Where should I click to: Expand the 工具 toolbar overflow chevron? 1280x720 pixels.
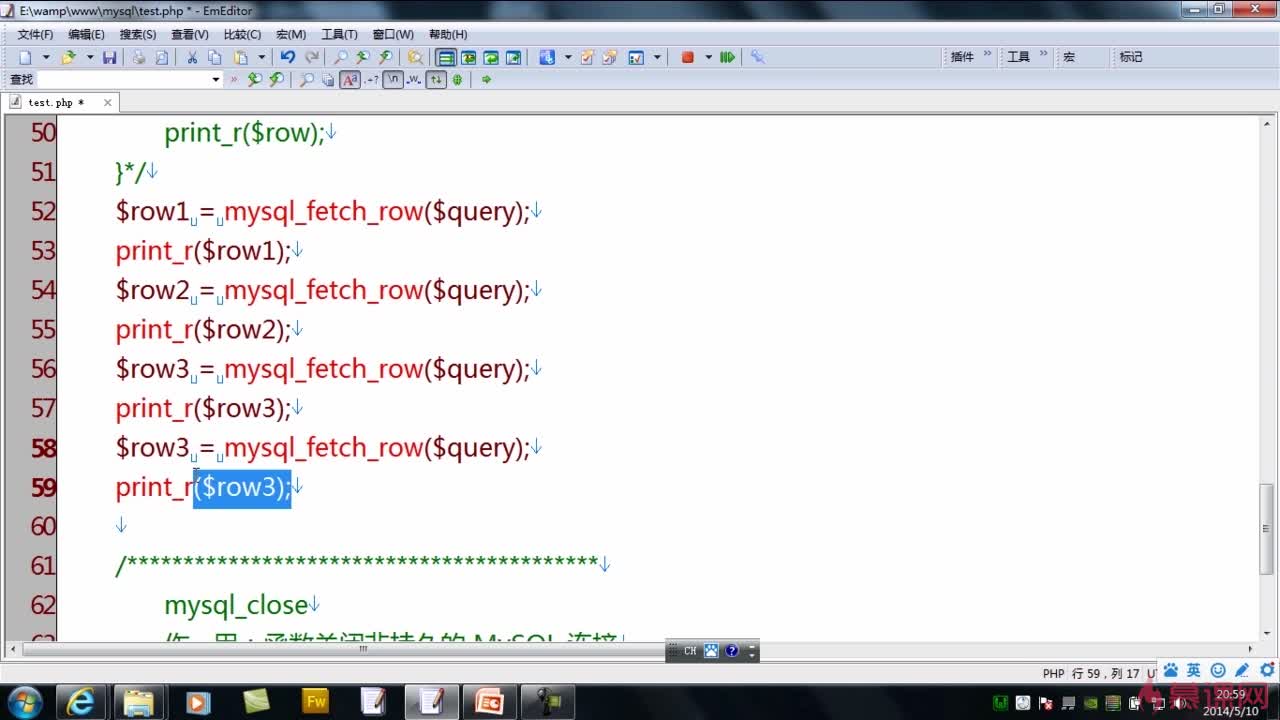pyautogui.click(x=1044, y=55)
